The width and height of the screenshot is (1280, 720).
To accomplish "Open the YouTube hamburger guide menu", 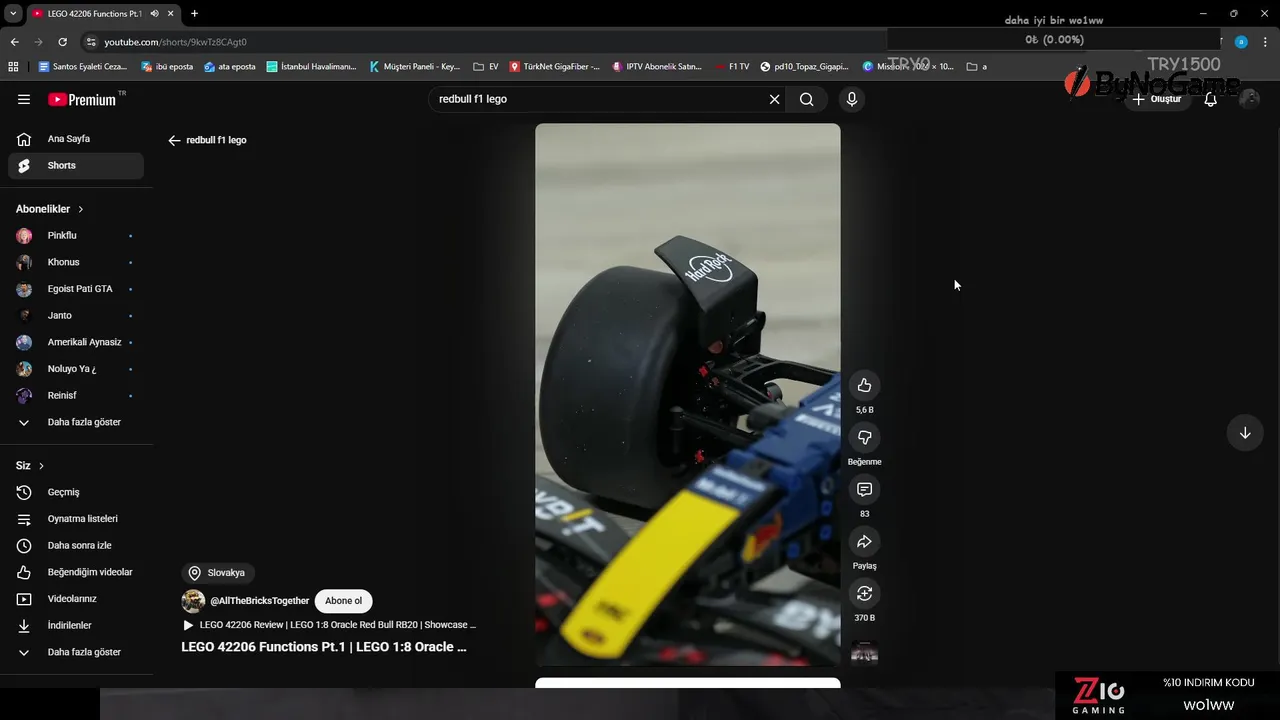I will click(24, 99).
